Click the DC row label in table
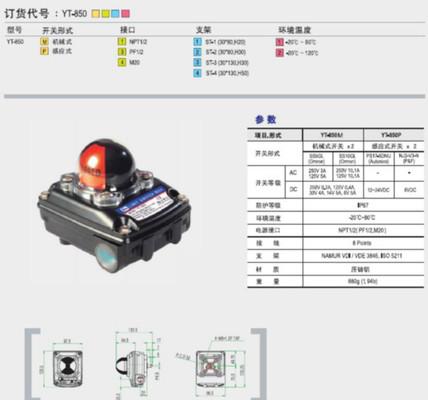Screen dimensions: 428x400 coord(293,189)
